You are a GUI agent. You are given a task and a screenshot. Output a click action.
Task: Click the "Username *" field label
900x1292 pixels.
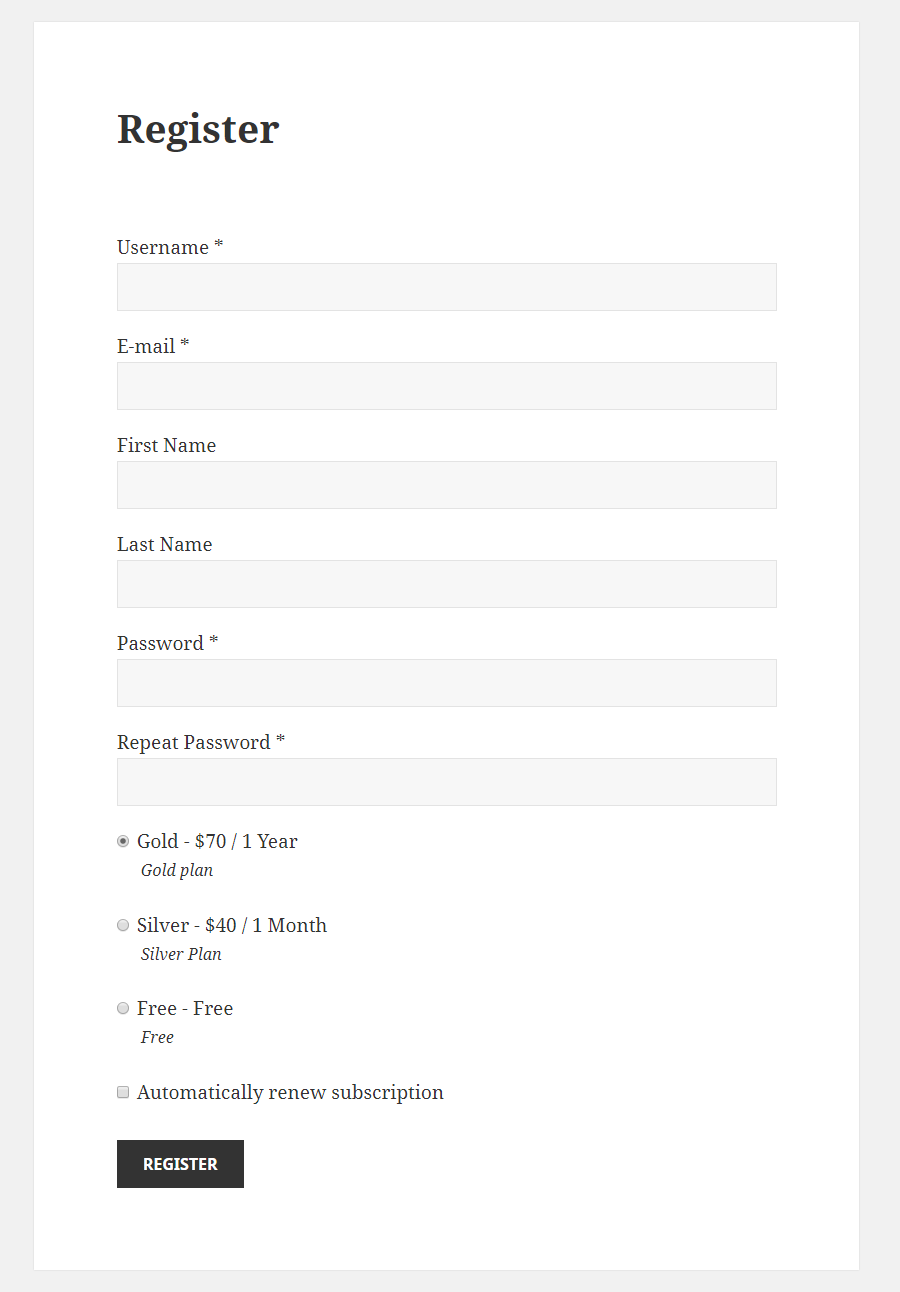point(169,247)
